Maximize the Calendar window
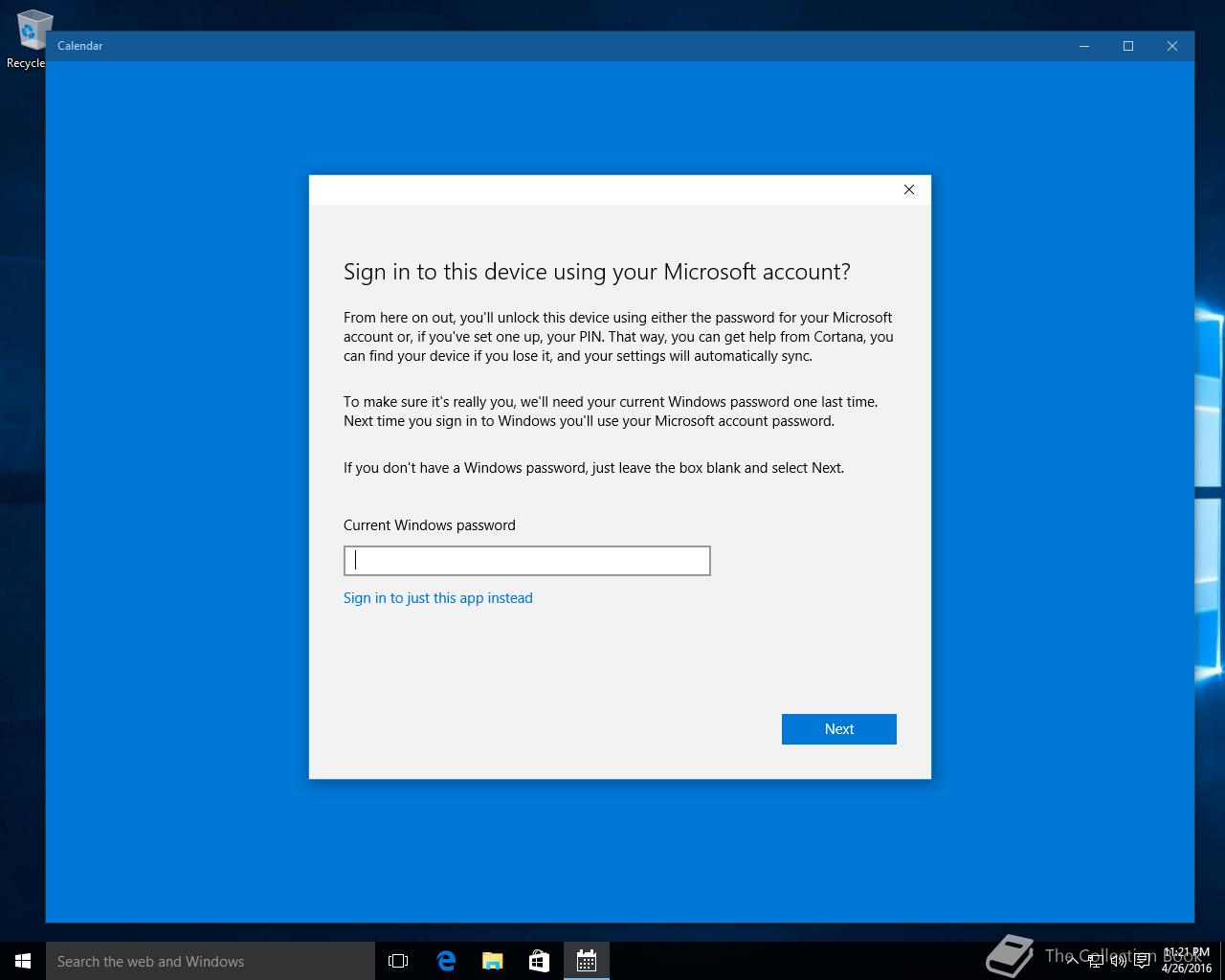The width and height of the screenshot is (1225, 980). [x=1128, y=46]
